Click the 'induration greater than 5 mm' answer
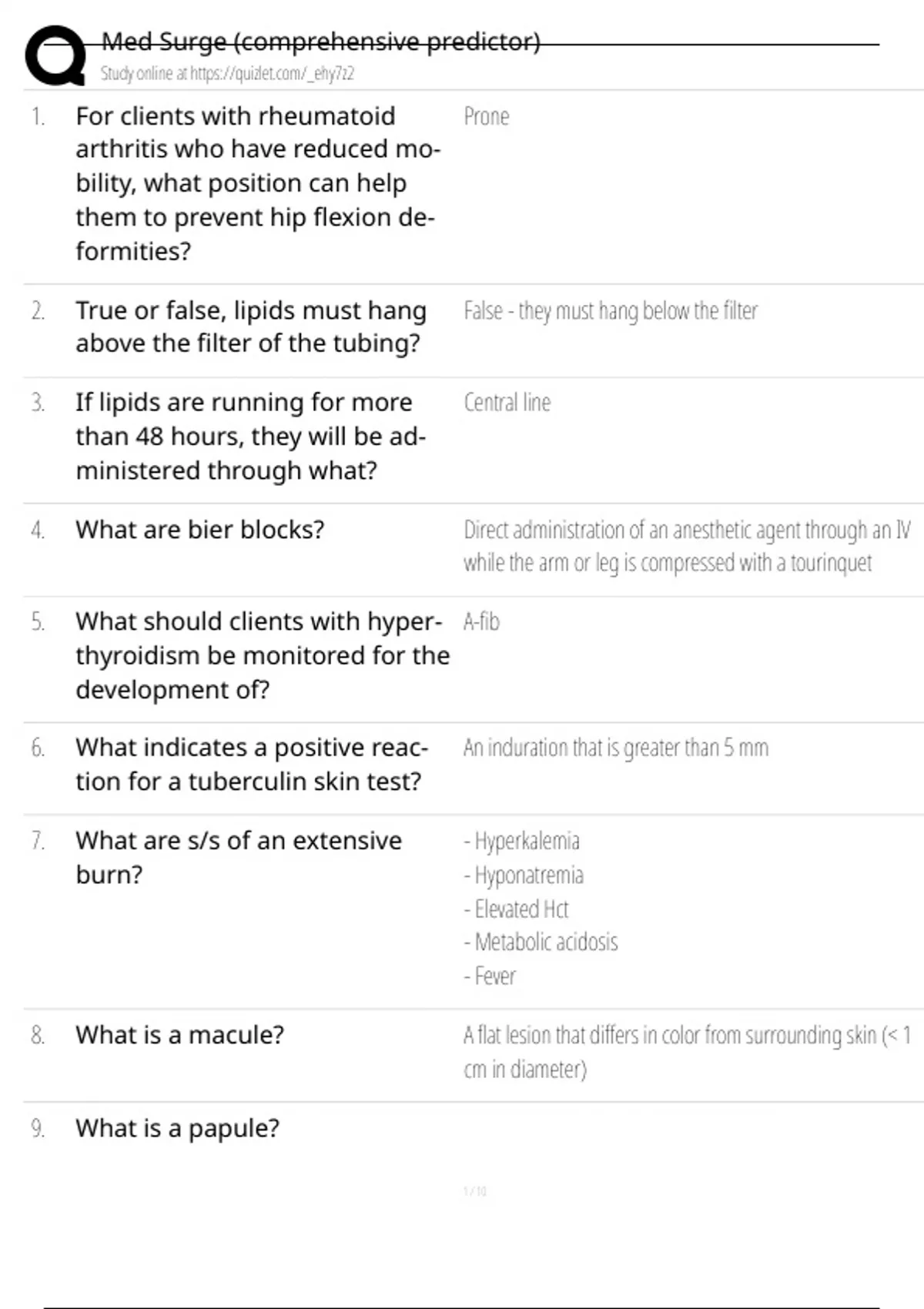 (615, 748)
